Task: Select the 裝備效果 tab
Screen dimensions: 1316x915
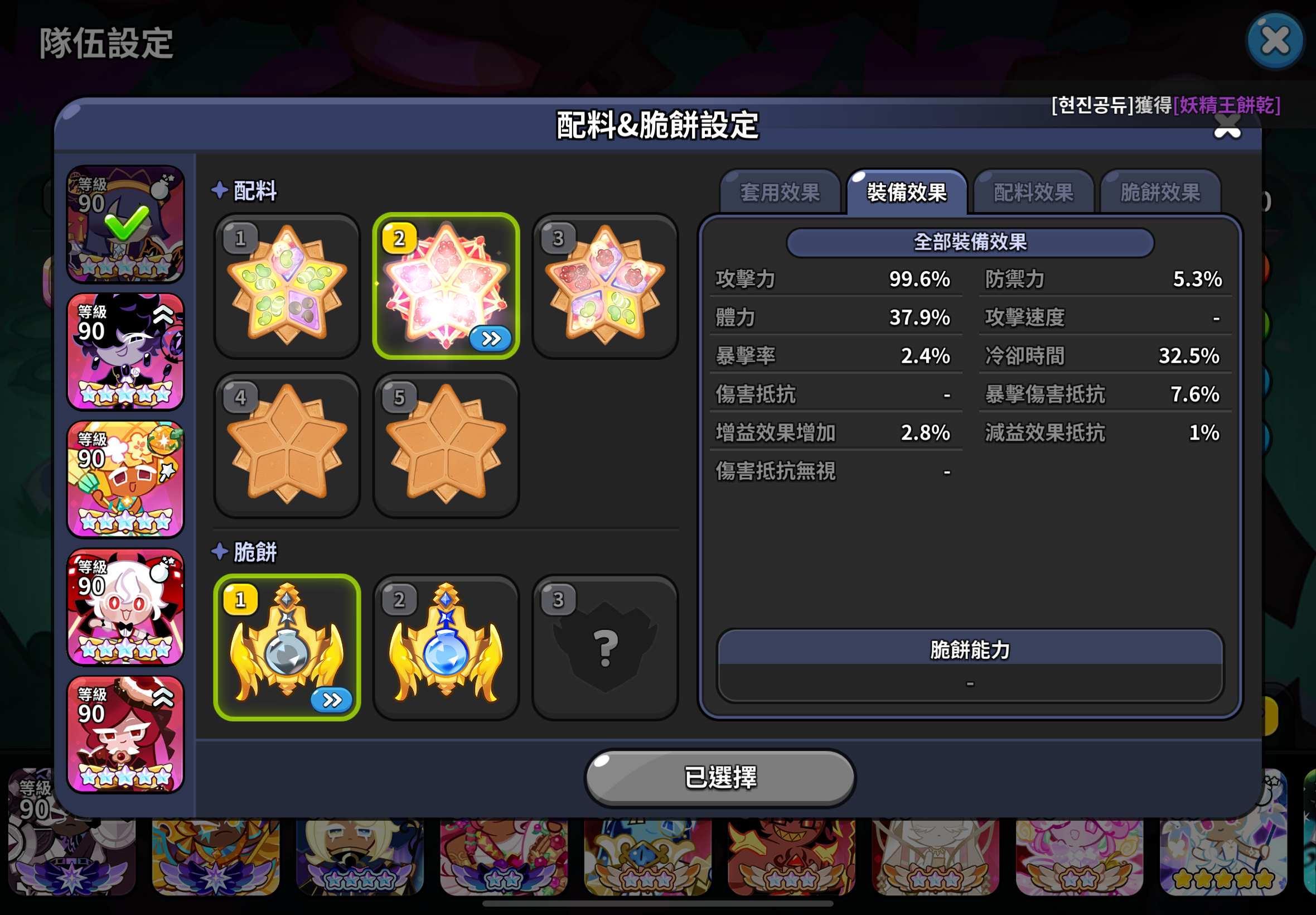Action: 906,192
